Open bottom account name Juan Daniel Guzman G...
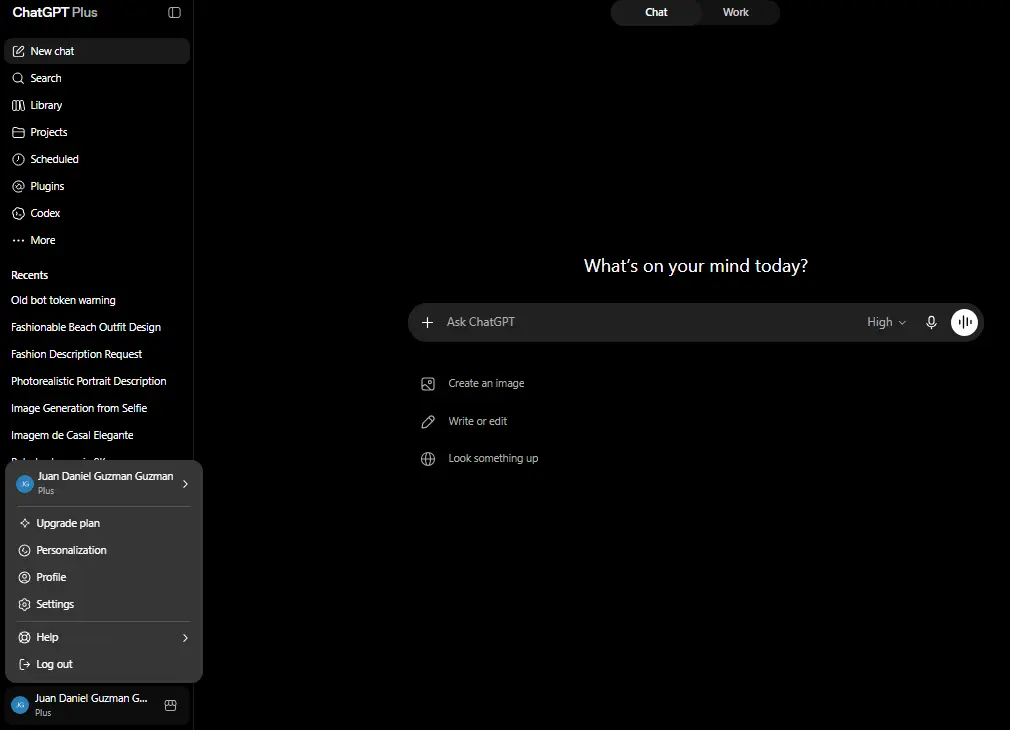This screenshot has width=1010, height=730. (x=91, y=698)
